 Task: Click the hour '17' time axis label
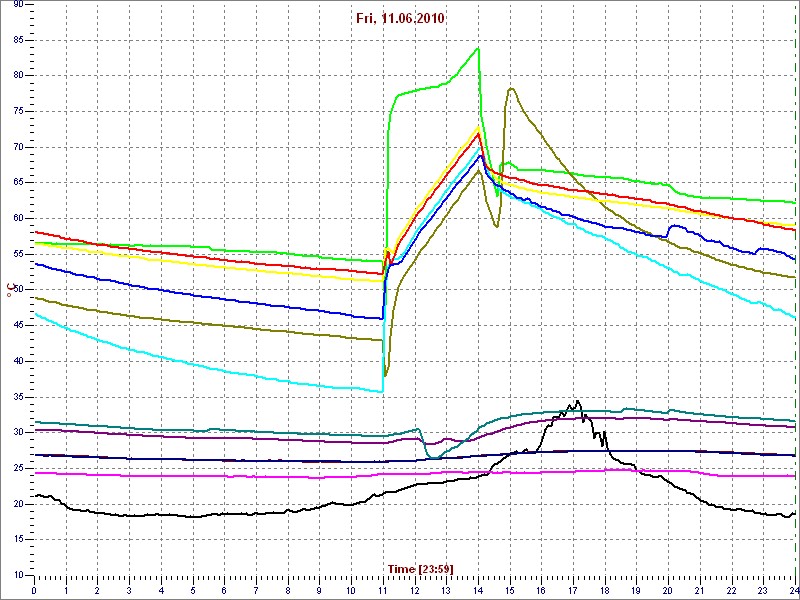tap(573, 591)
